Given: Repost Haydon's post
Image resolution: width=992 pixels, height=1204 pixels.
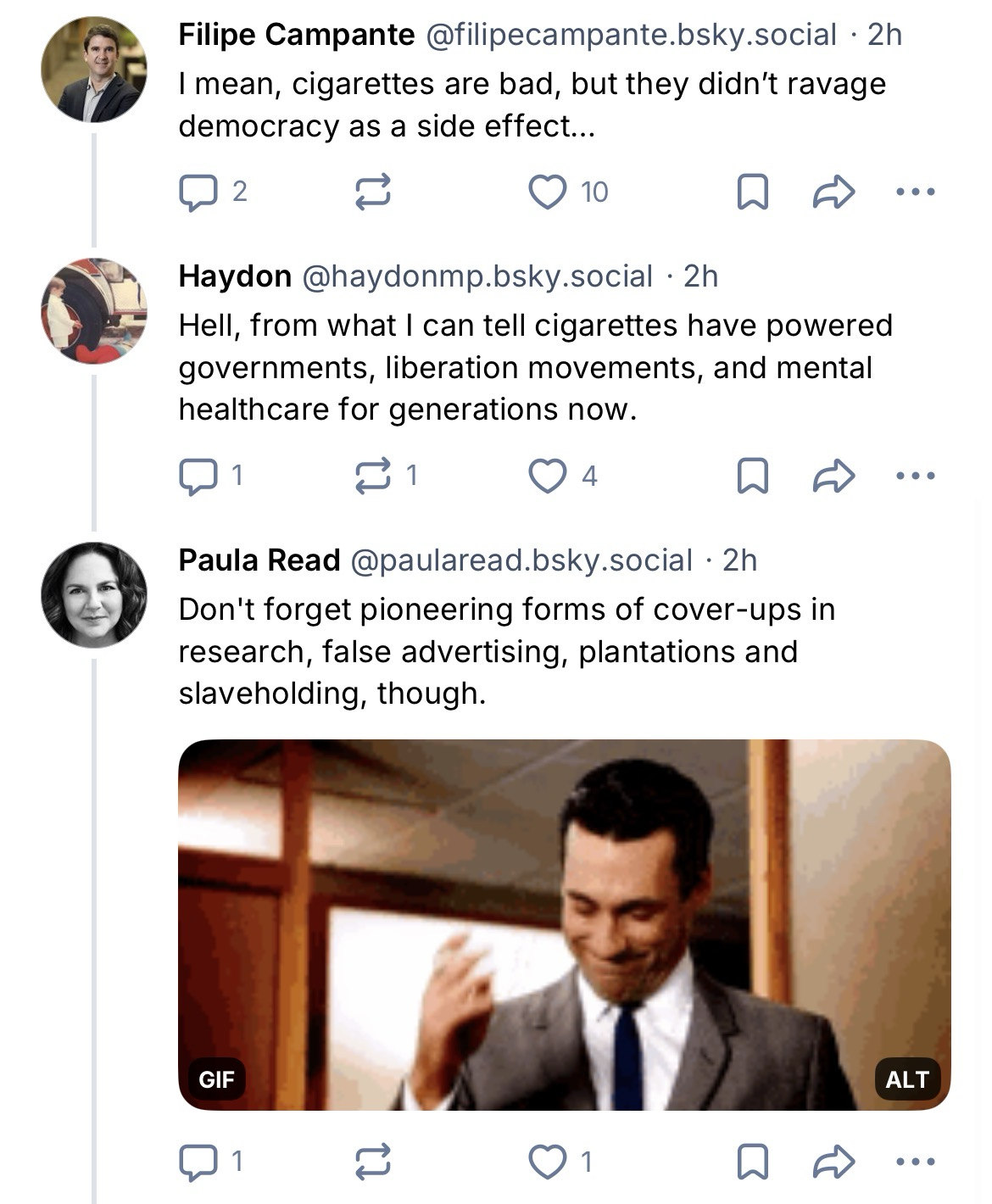Looking at the screenshot, I should (x=372, y=476).
